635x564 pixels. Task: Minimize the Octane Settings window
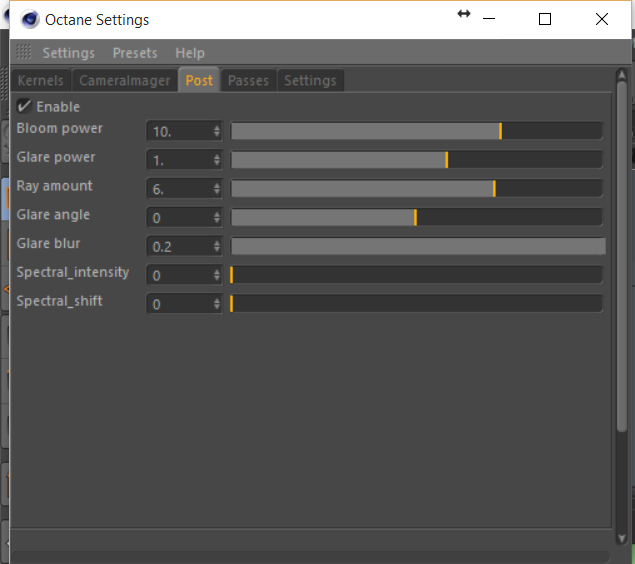[489, 19]
